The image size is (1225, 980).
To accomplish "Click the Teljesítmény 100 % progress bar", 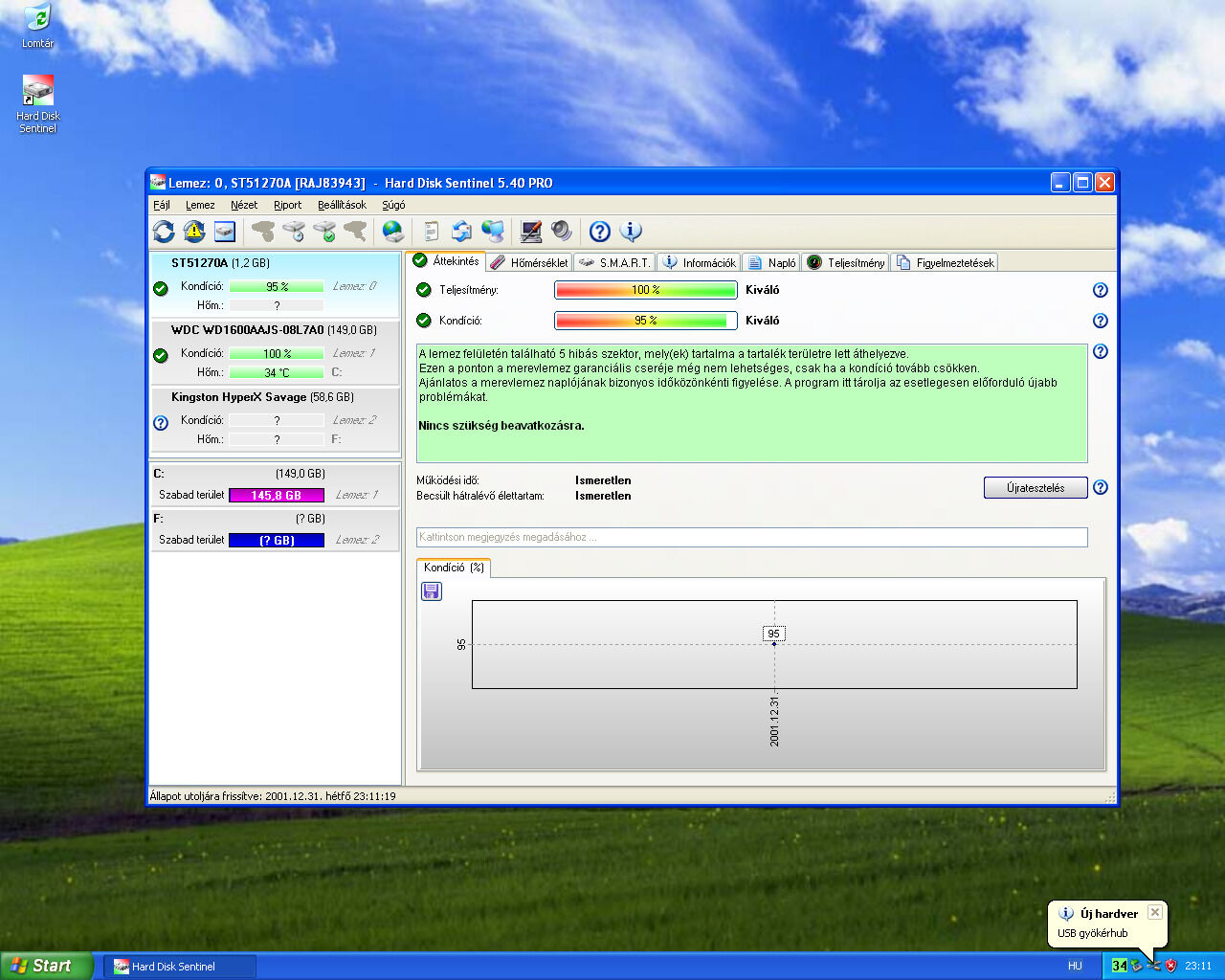I will [x=646, y=290].
